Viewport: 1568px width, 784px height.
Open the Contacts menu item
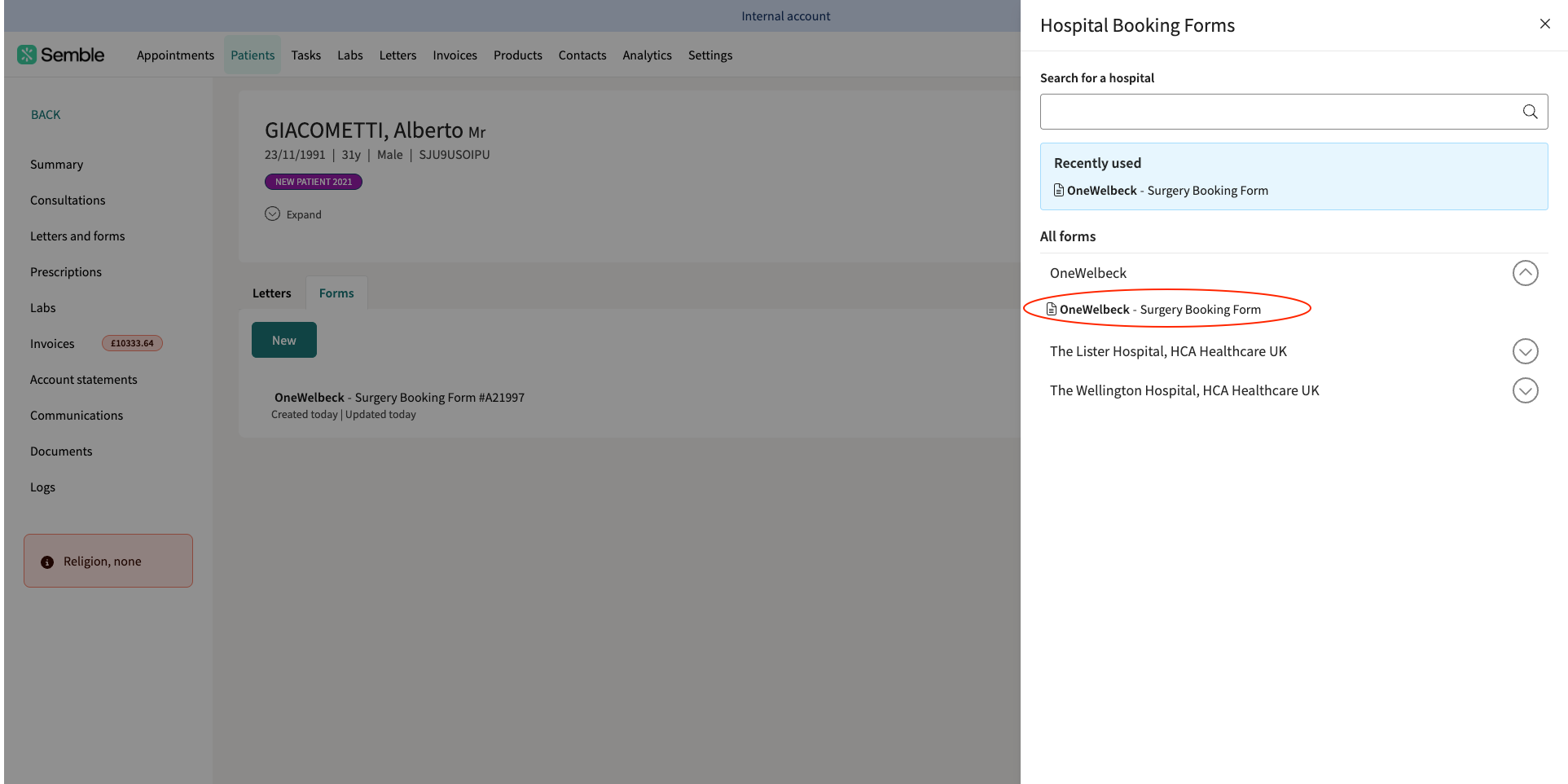582,55
